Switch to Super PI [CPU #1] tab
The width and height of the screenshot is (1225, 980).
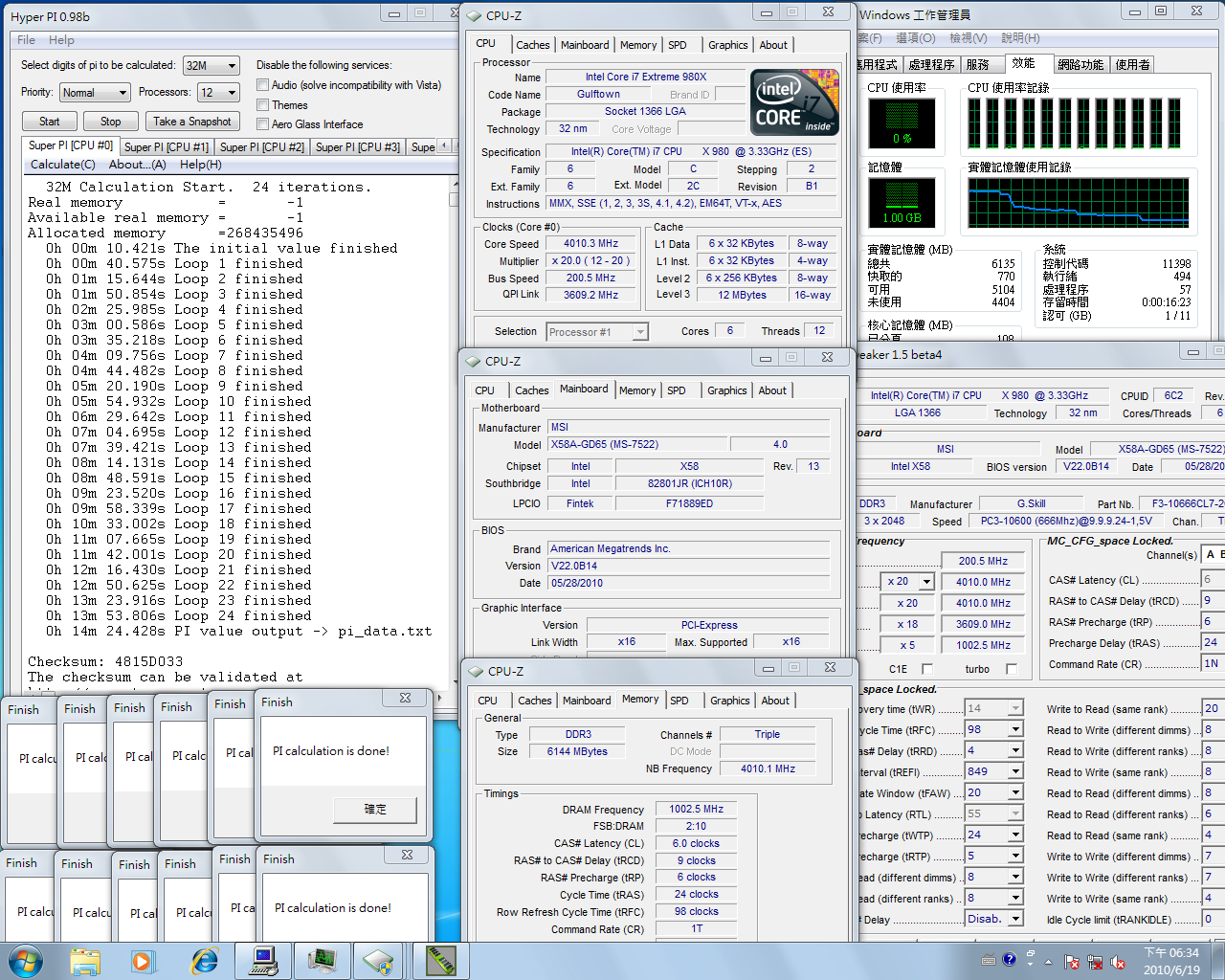[167, 147]
